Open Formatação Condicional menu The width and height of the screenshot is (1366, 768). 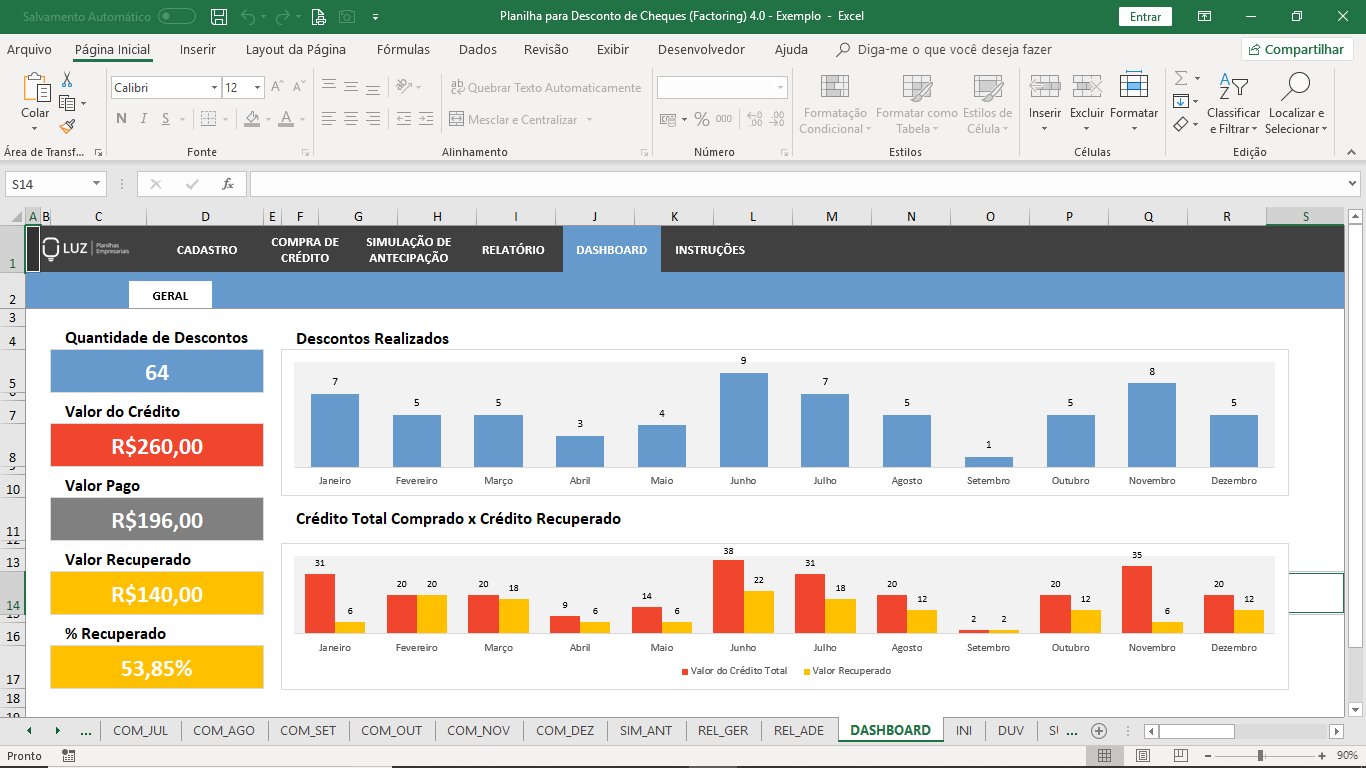[833, 104]
